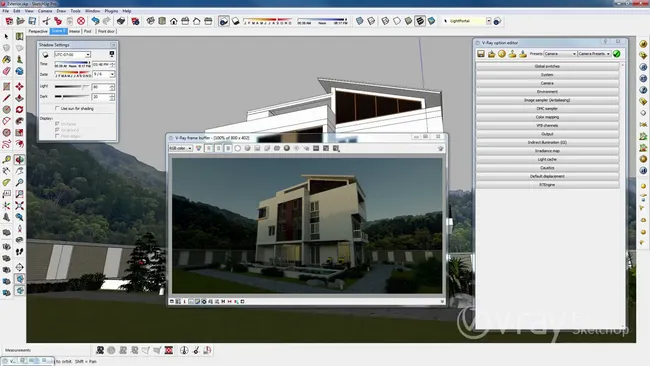The height and width of the screenshot is (366, 650).
Task: Select the Monochrome style blue cube icon
Action: click(x=432, y=21)
